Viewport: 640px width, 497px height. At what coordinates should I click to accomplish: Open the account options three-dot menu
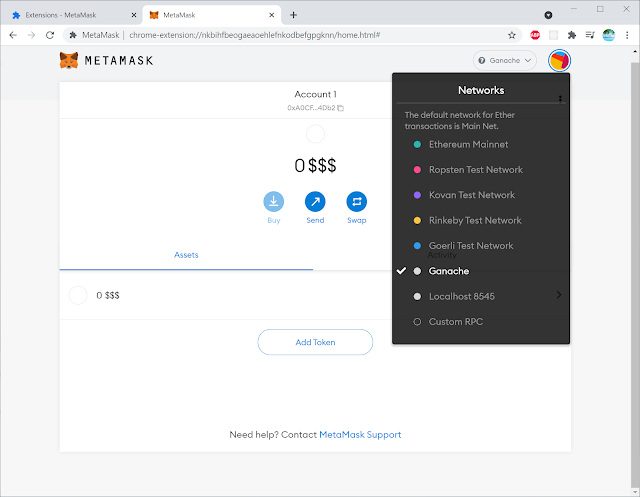(560, 98)
